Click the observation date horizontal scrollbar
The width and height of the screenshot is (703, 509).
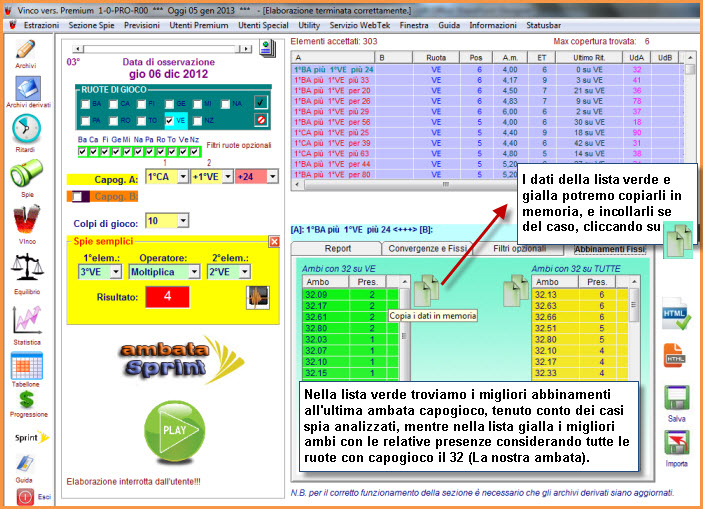(162, 48)
